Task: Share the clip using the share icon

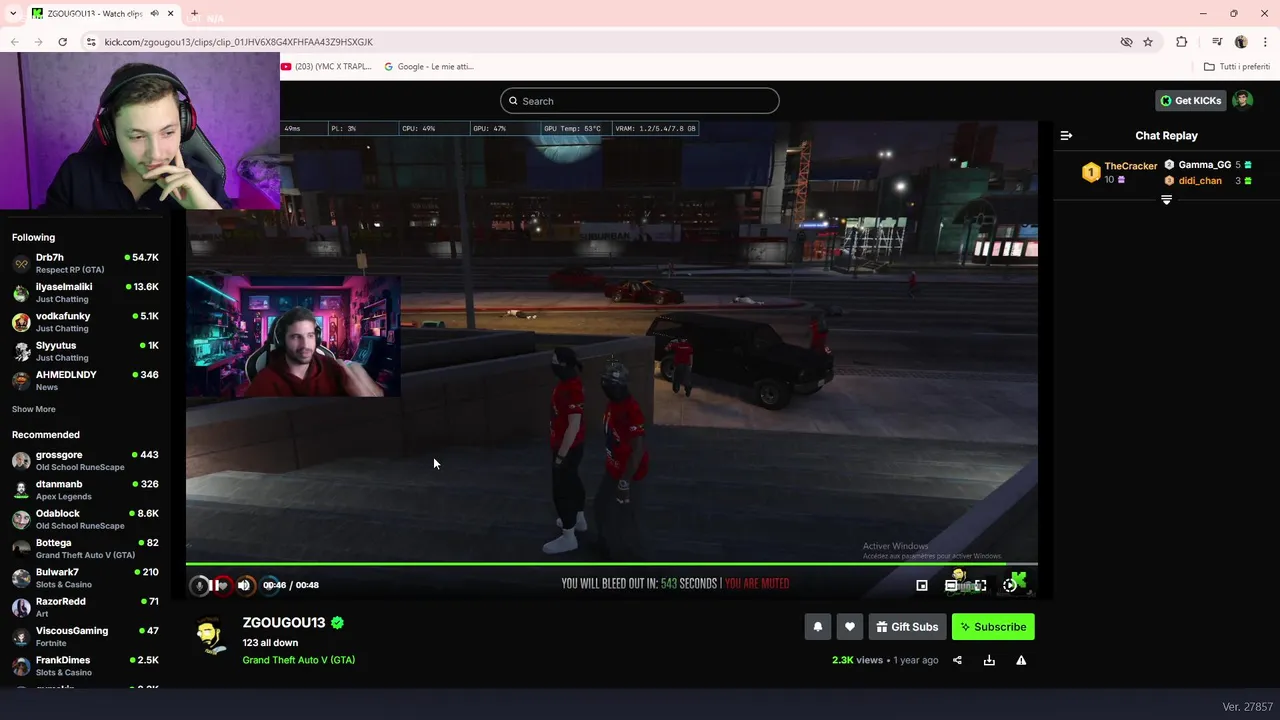Action: 957,660
